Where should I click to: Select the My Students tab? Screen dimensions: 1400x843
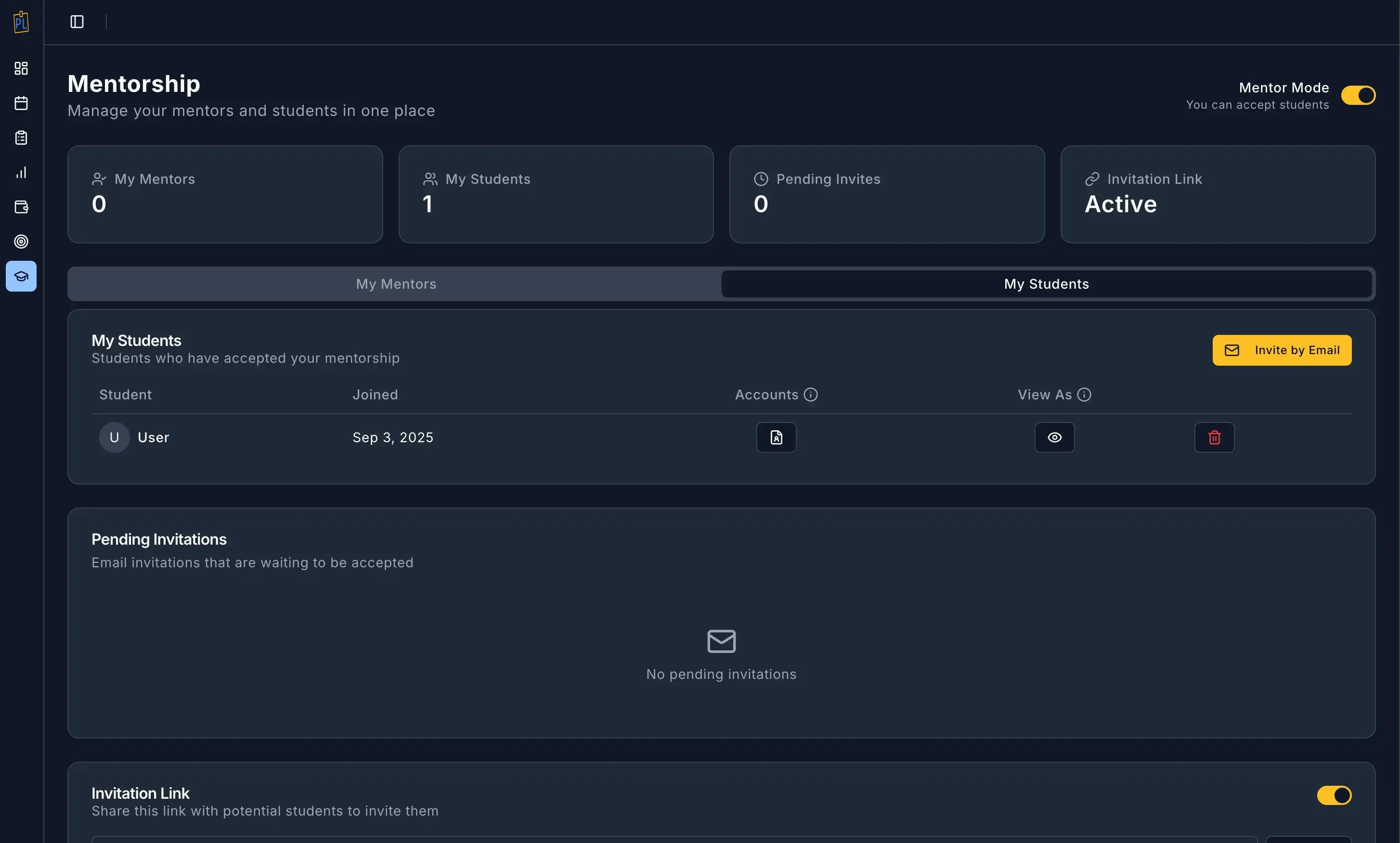pyautogui.click(x=1046, y=284)
